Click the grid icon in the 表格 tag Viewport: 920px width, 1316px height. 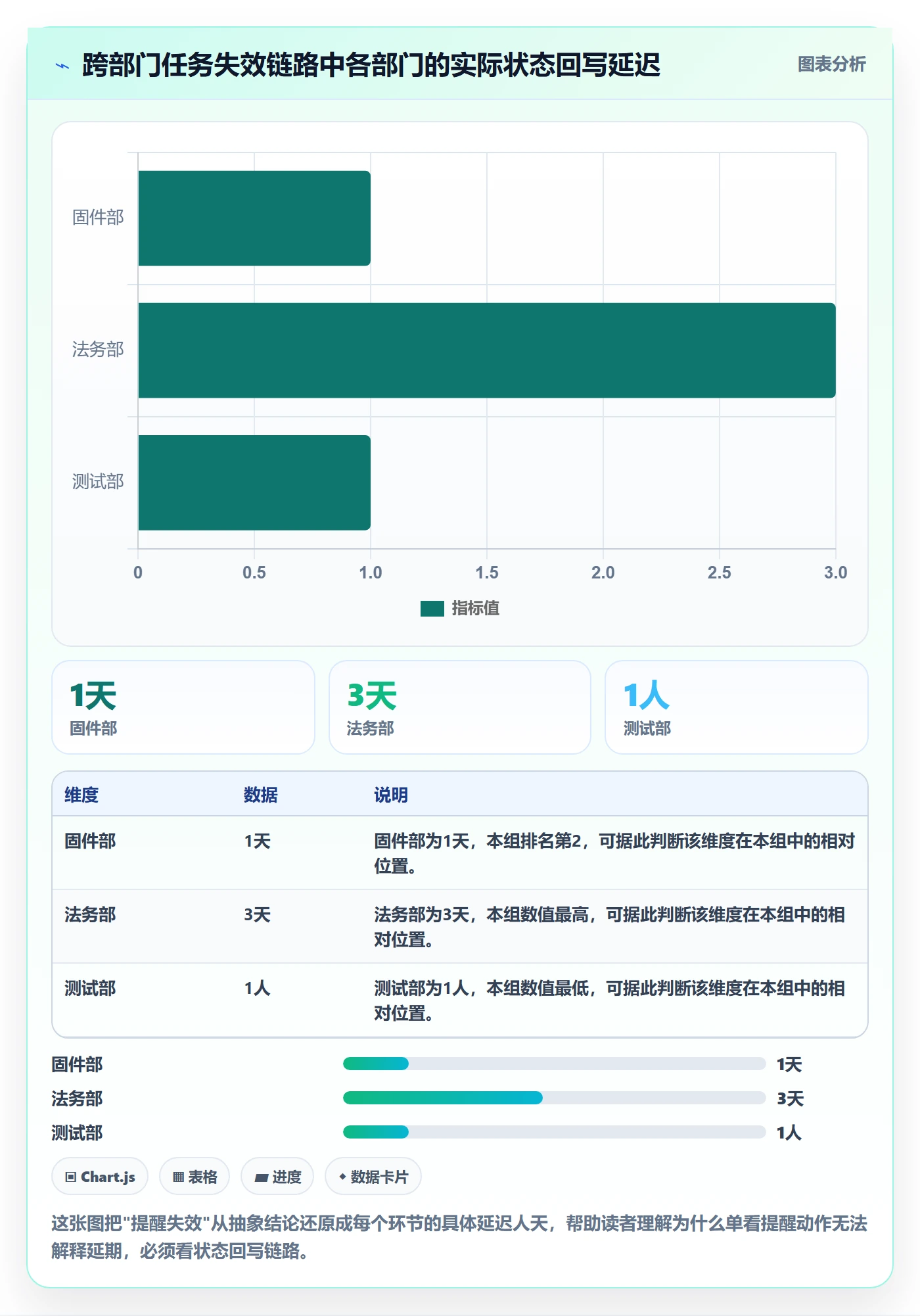pyautogui.click(x=178, y=1177)
